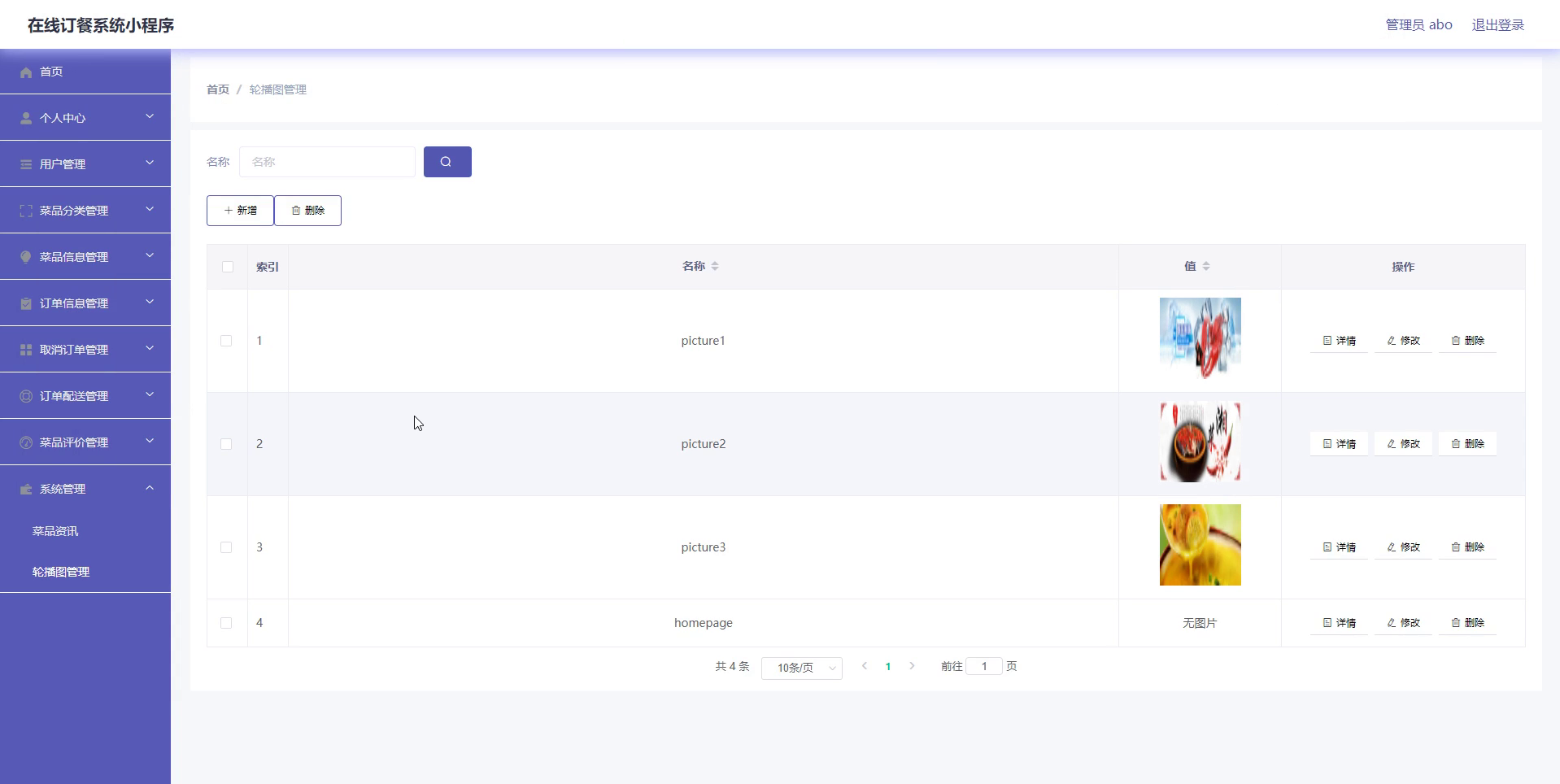Select the header select-all checkbox
The image size is (1560, 784).
tap(227, 267)
